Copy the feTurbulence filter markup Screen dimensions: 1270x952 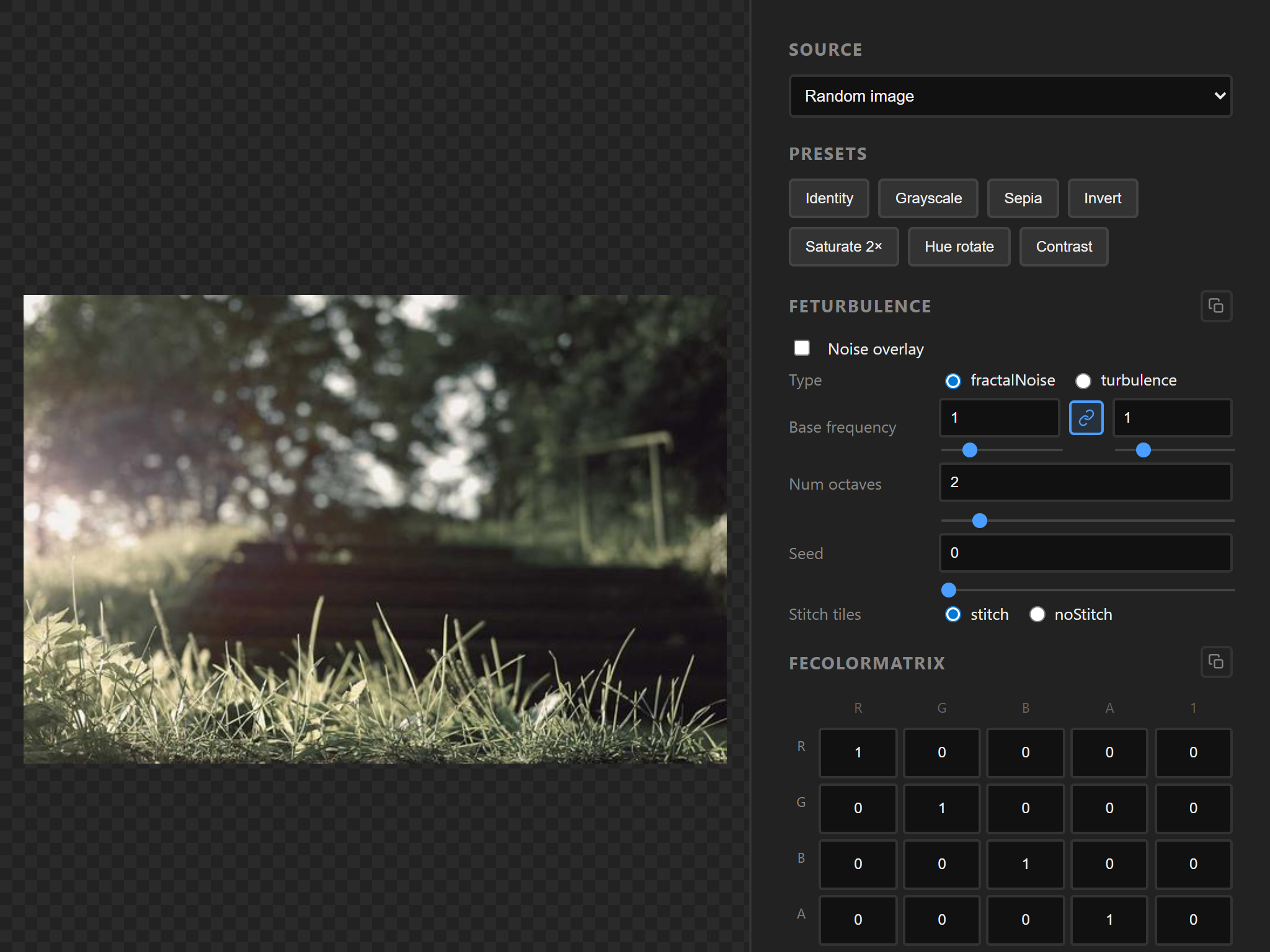(x=1215, y=306)
